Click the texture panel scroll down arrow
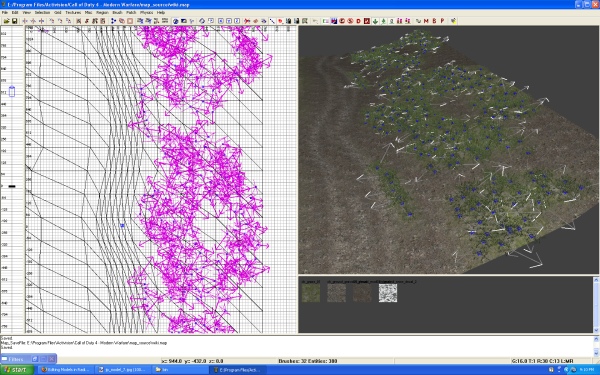The height and width of the screenshot is (375, 600). (596, 330)
